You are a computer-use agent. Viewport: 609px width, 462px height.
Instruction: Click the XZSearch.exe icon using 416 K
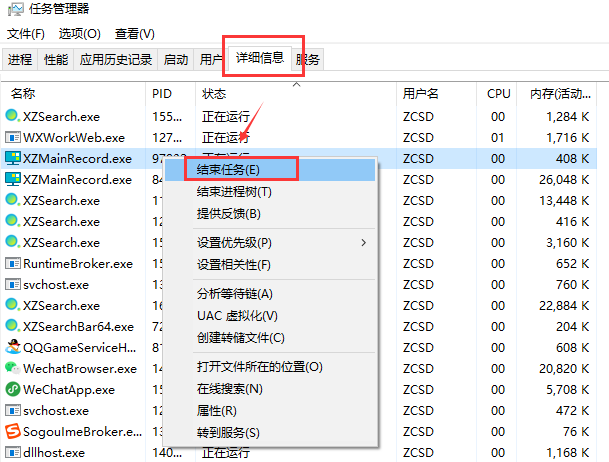[x=12, y=221]
